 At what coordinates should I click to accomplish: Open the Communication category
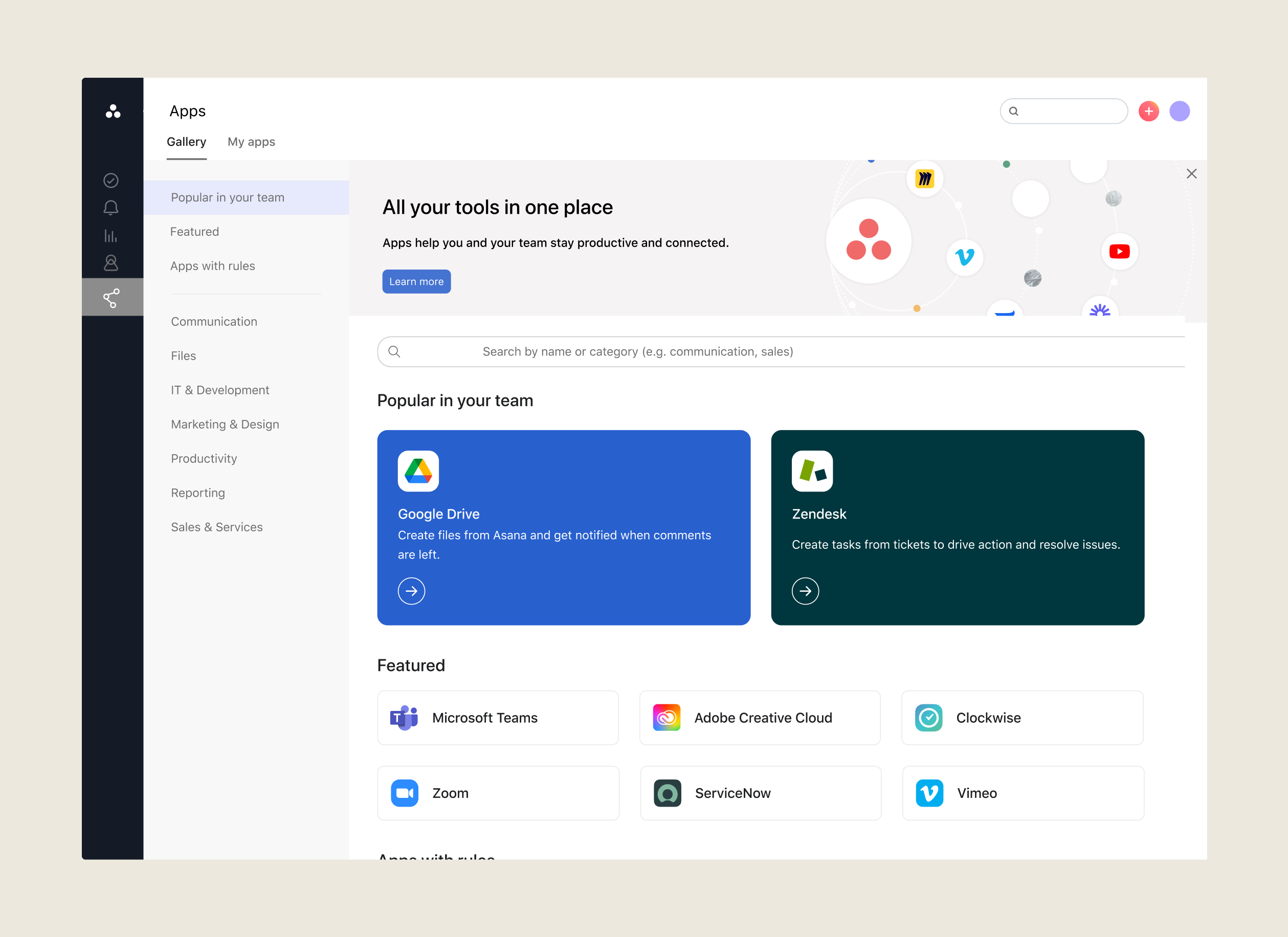pos(214,321)
